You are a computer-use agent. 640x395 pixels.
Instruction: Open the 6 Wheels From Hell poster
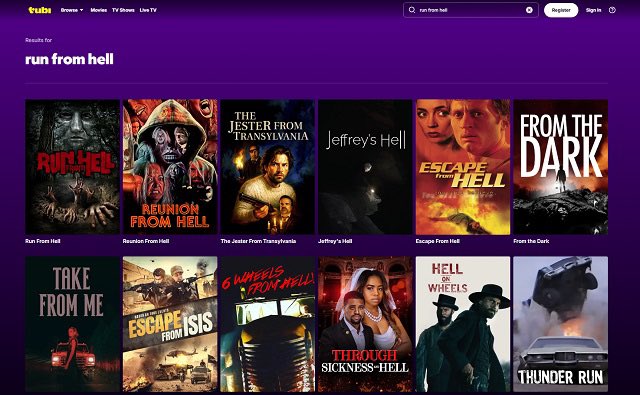267,324
